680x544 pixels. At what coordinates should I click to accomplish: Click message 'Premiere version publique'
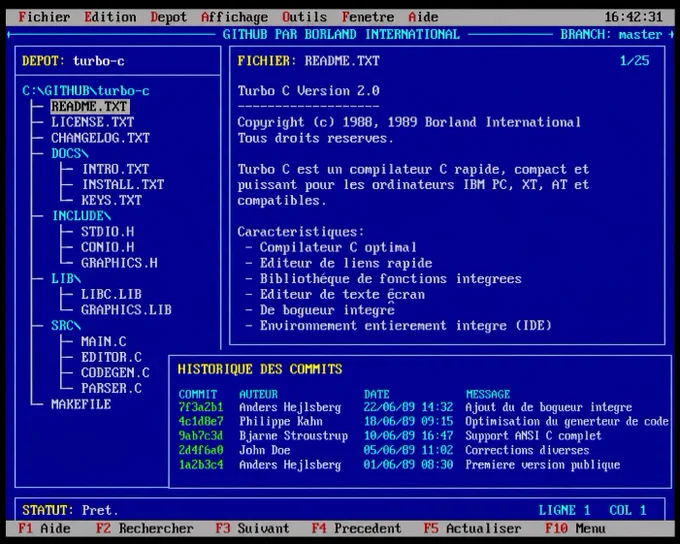tap(543, 465)
